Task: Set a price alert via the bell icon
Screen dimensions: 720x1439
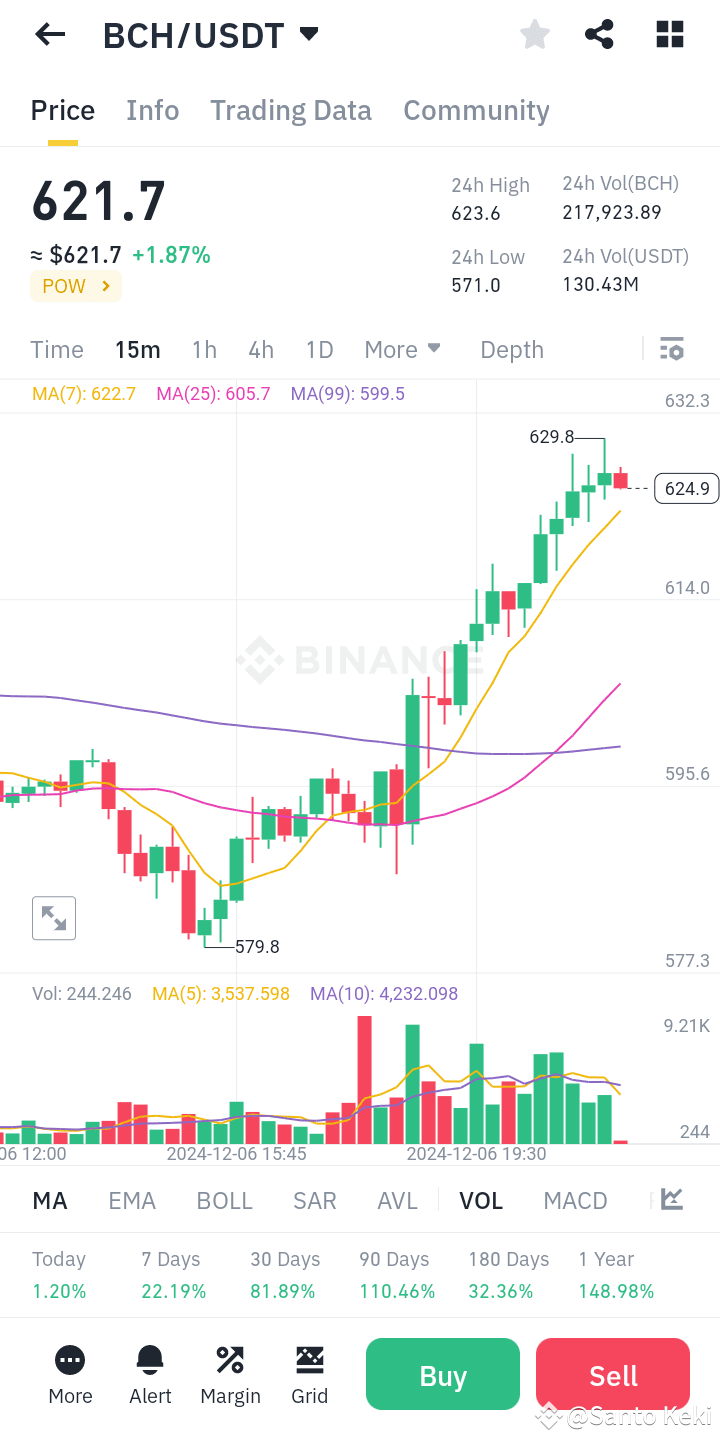Action: pyautogui.click(x=150, y=1374)
